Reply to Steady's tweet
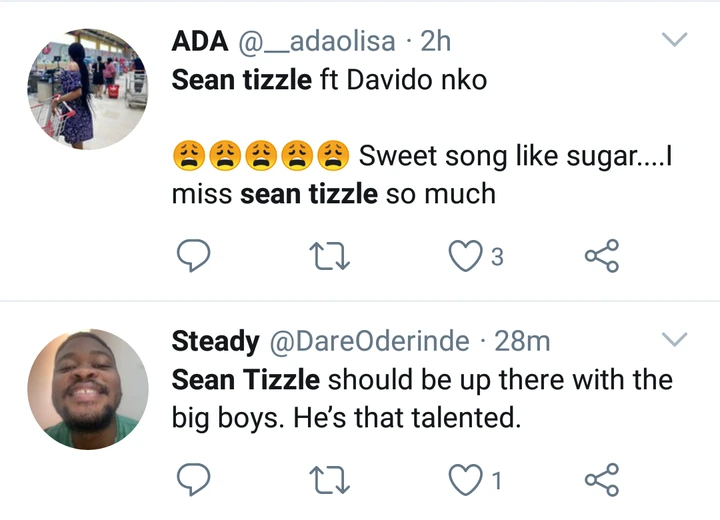The height and width of the screenshot is (520, 720). point(193,481)
